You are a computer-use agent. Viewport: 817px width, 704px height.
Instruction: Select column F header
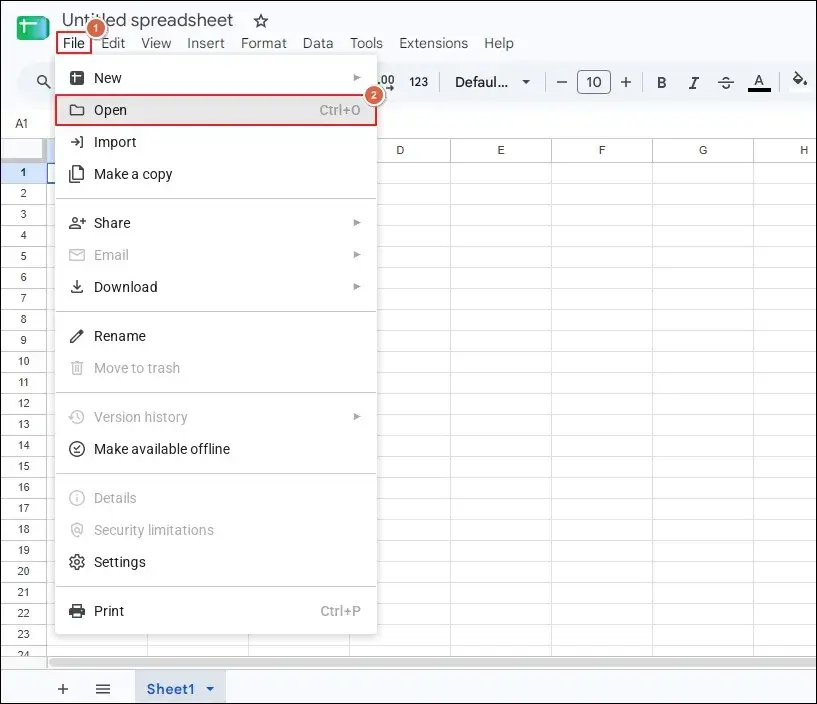pyautogui.click(x=602, y=150)
